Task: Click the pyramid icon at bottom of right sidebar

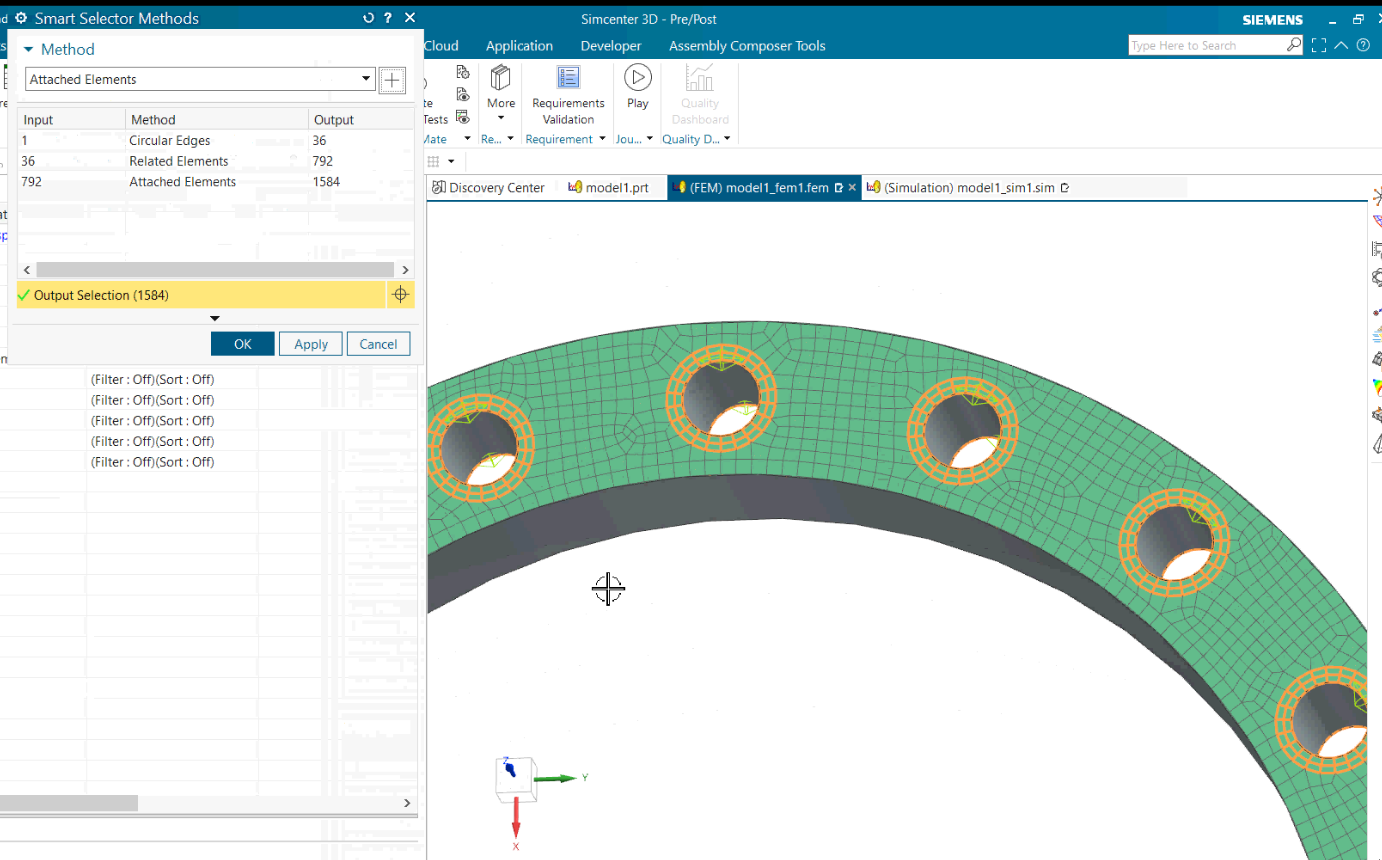Action: (x=1377, y=443)
